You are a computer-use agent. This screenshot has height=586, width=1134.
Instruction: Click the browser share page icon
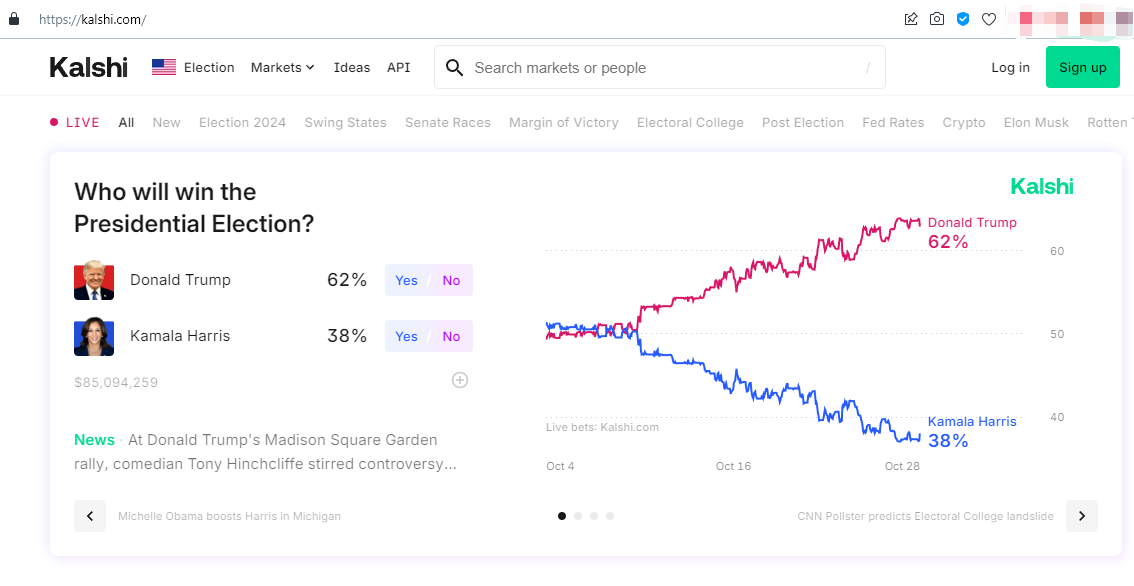tap(911, 19)
